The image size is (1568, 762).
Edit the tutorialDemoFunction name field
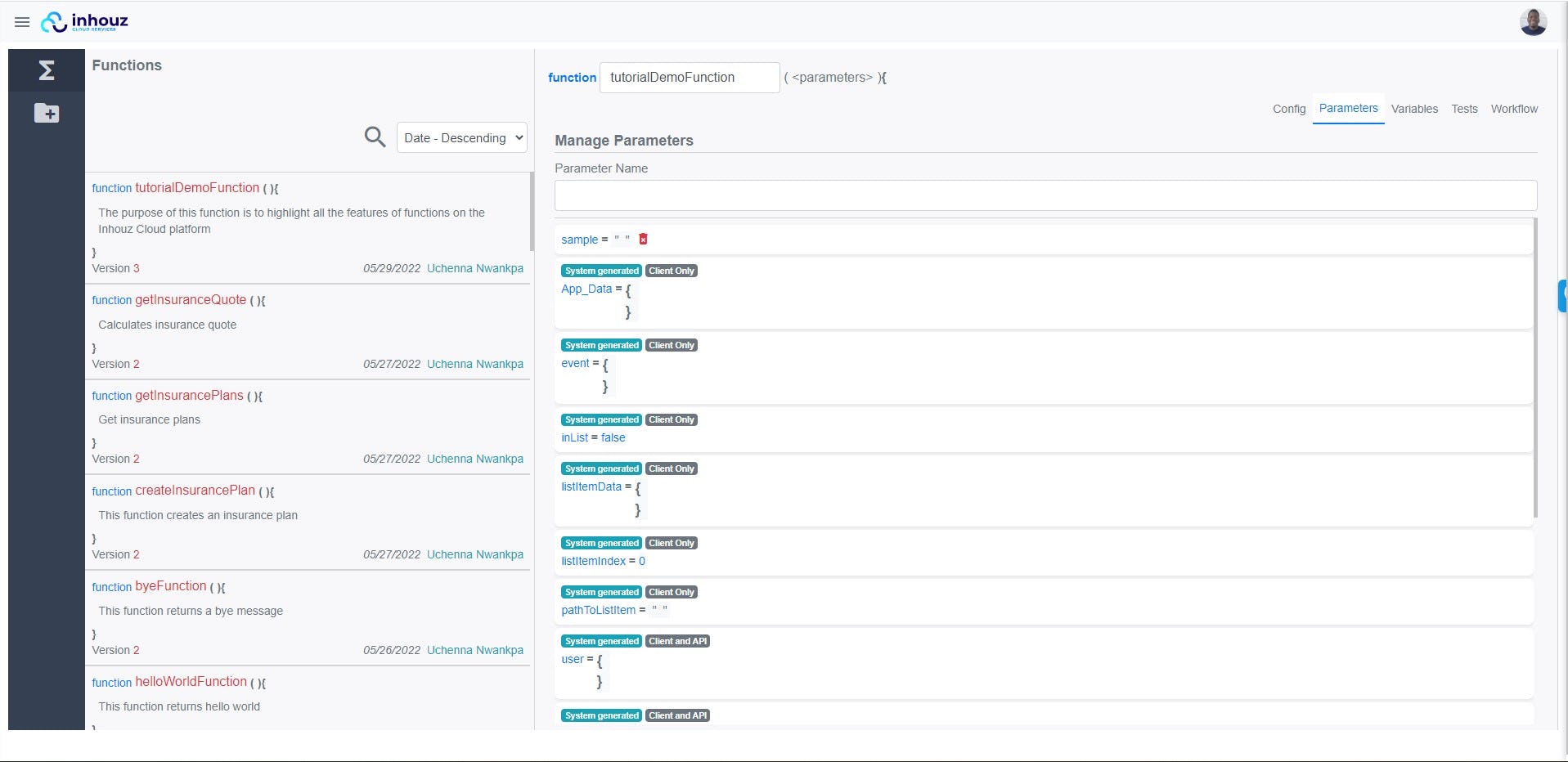(x=690, y=77)
